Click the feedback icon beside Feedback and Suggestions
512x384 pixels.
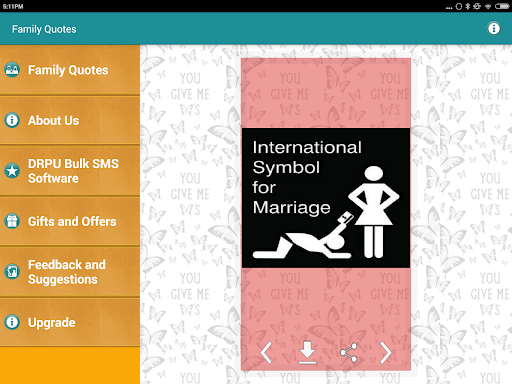click(x=12, y=271)
